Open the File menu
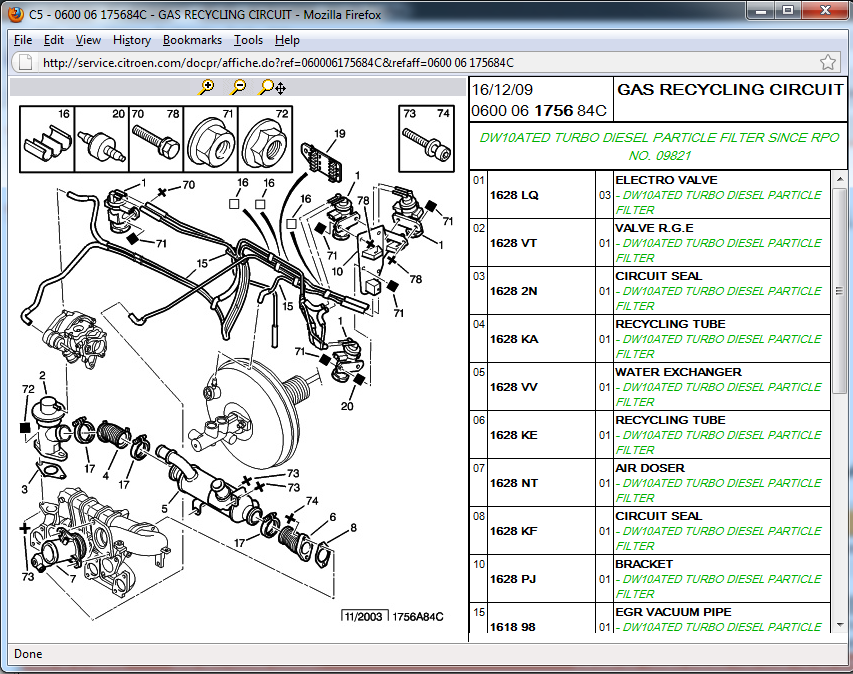The image size is (853, 674). 23,40
